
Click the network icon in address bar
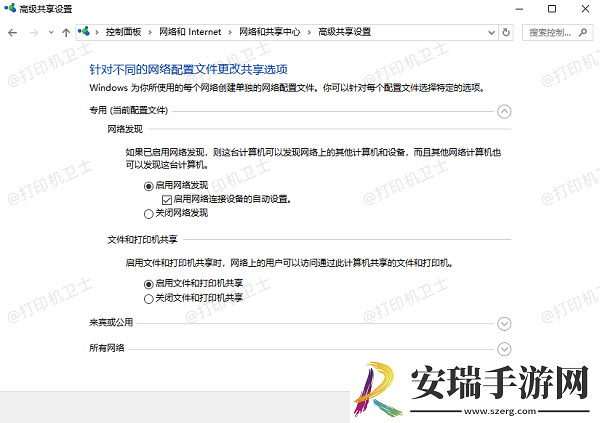pos(84,31)
